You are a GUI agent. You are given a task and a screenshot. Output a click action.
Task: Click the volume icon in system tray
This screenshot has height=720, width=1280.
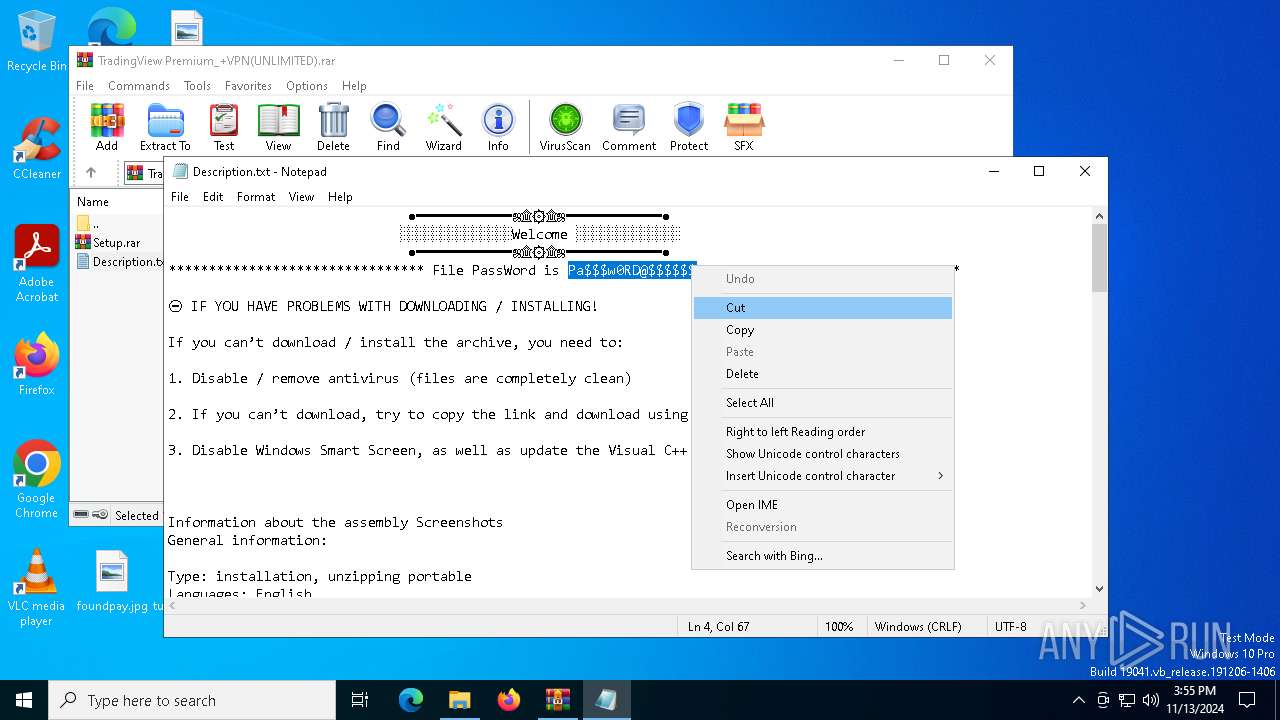tap(1151, 700)
